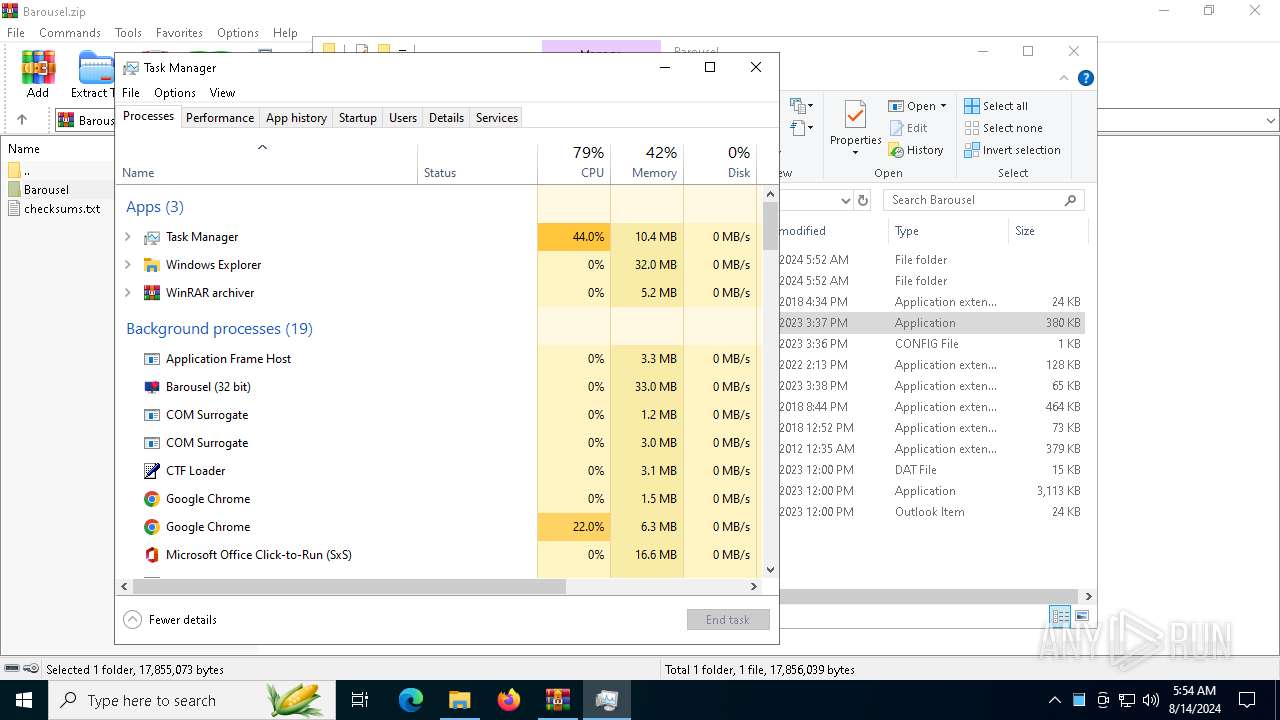1280x720 pixels.
Task: Expand the Task Manager process entry
Action: (128, 237)
